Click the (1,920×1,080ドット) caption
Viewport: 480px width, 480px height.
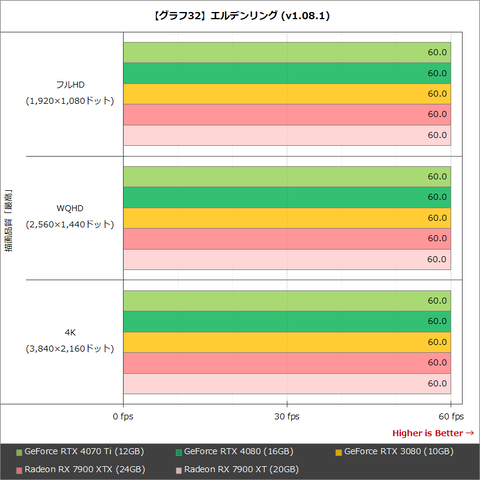(x=70, y=101)
